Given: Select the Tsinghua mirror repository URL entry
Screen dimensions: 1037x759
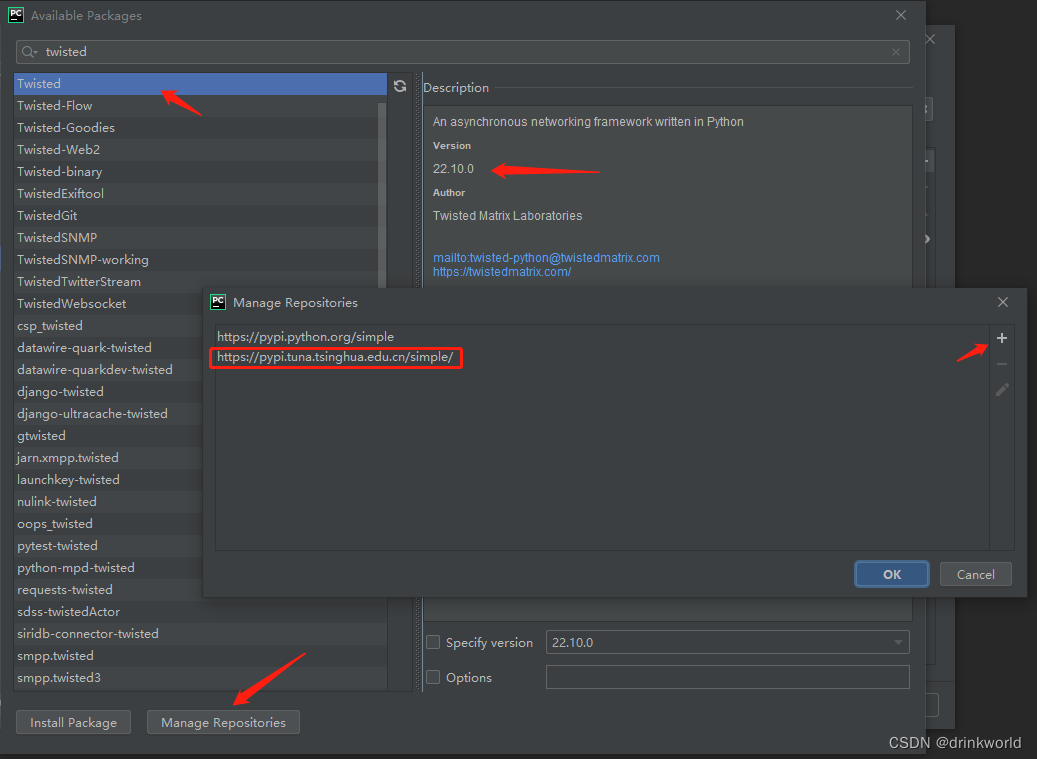Looking at the screenshot, I should pyautogui.click(x=335, y=357).
